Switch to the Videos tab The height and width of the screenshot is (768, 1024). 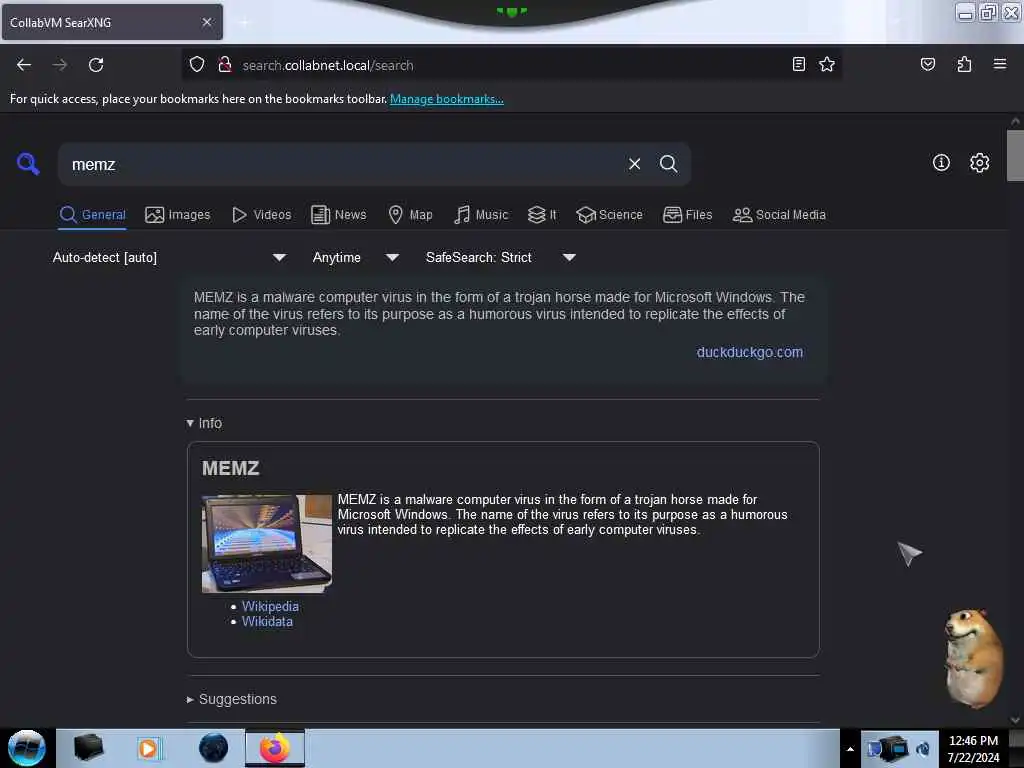point(261,215)
